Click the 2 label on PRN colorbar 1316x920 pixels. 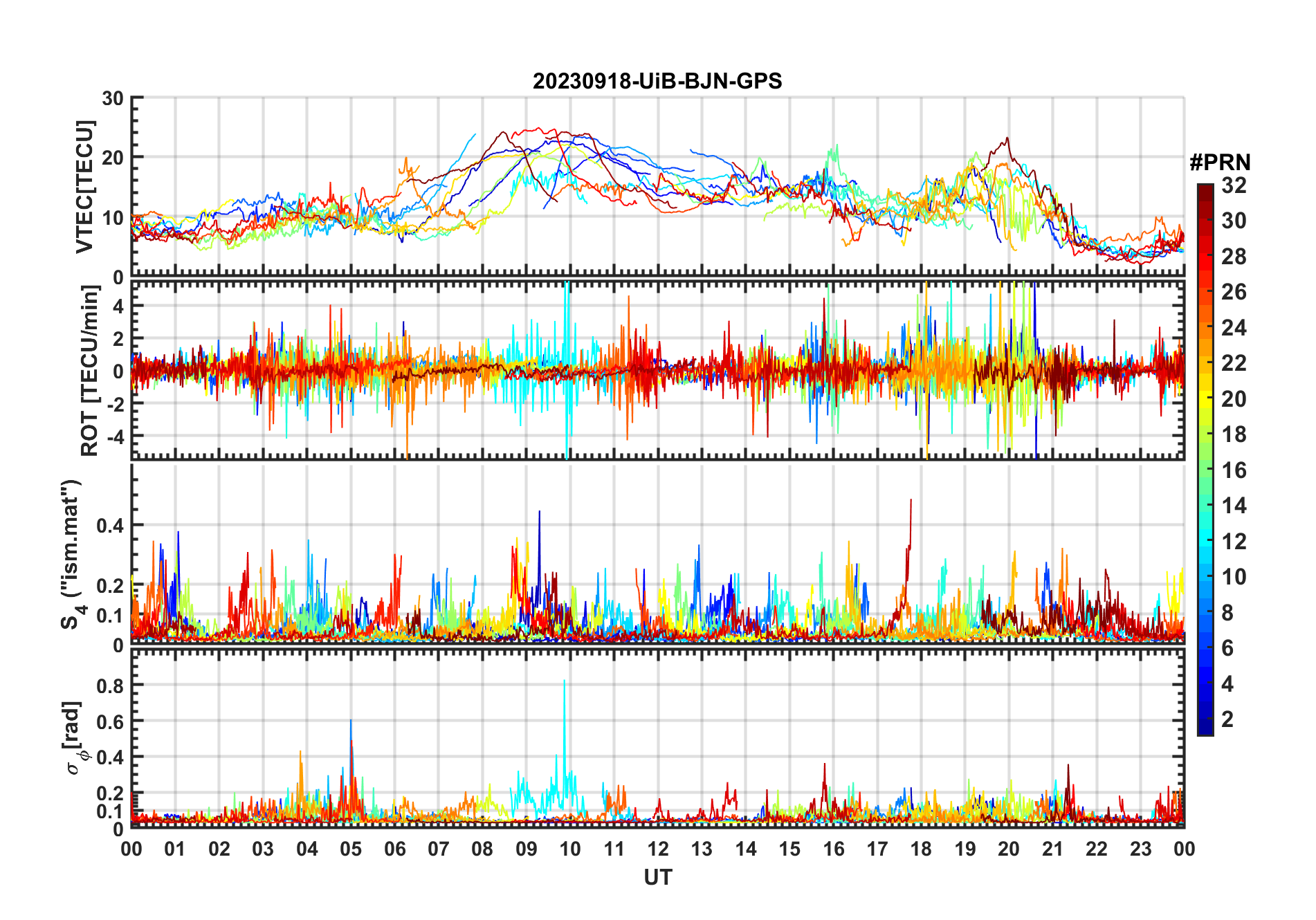1228,719
